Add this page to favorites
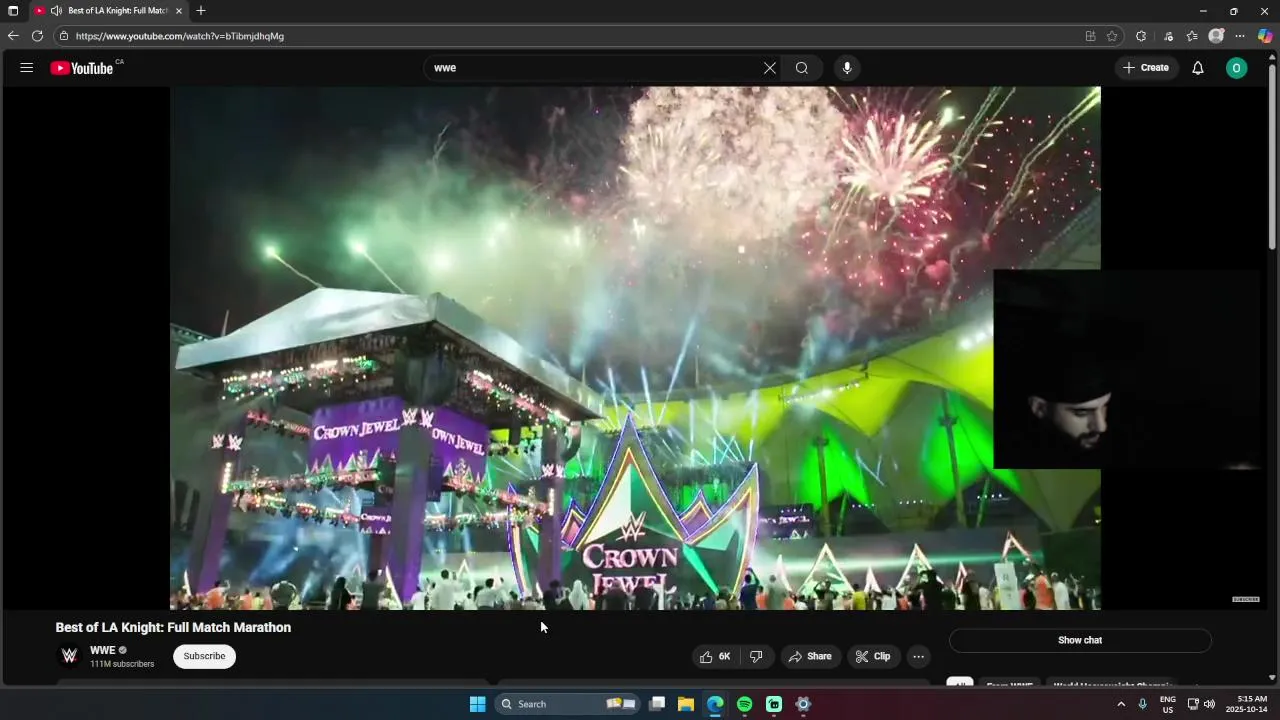The image size is (1280, 720). click(x=1112, y=36)
